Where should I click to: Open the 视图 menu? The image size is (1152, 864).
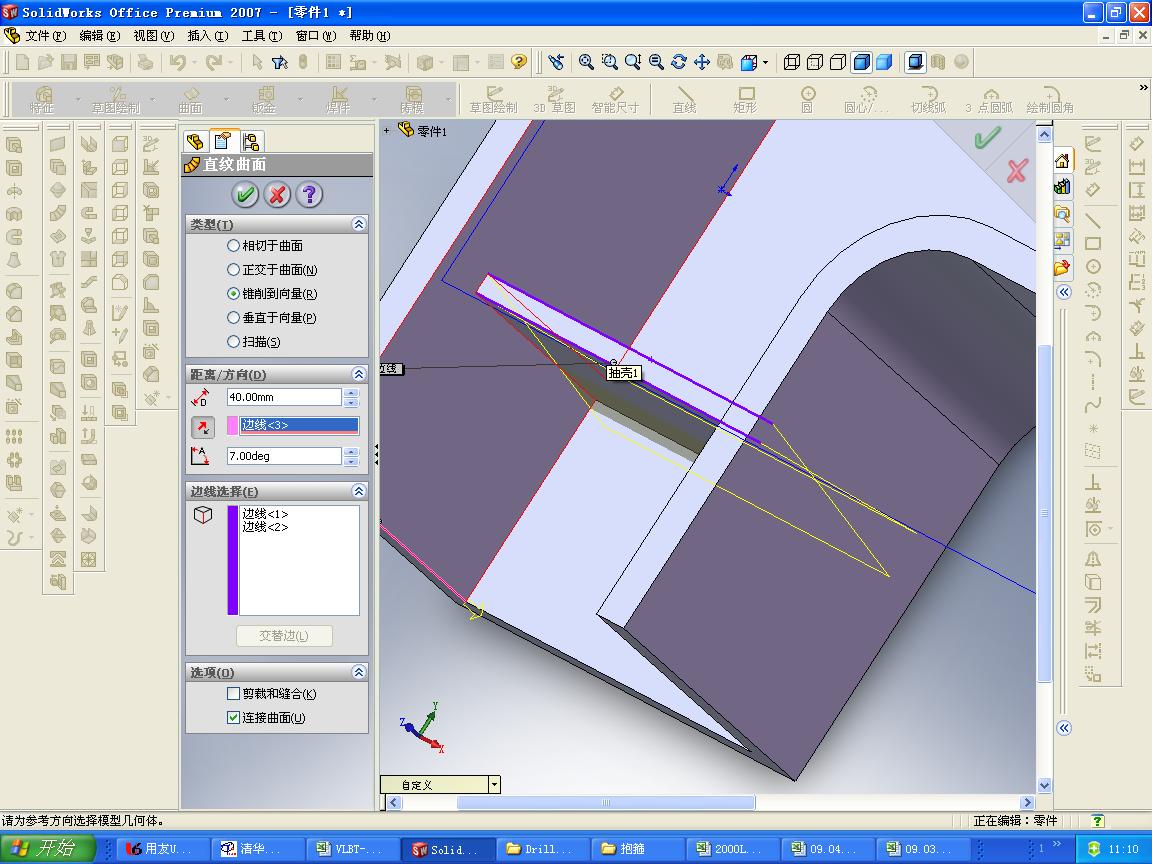pos(154,35)
